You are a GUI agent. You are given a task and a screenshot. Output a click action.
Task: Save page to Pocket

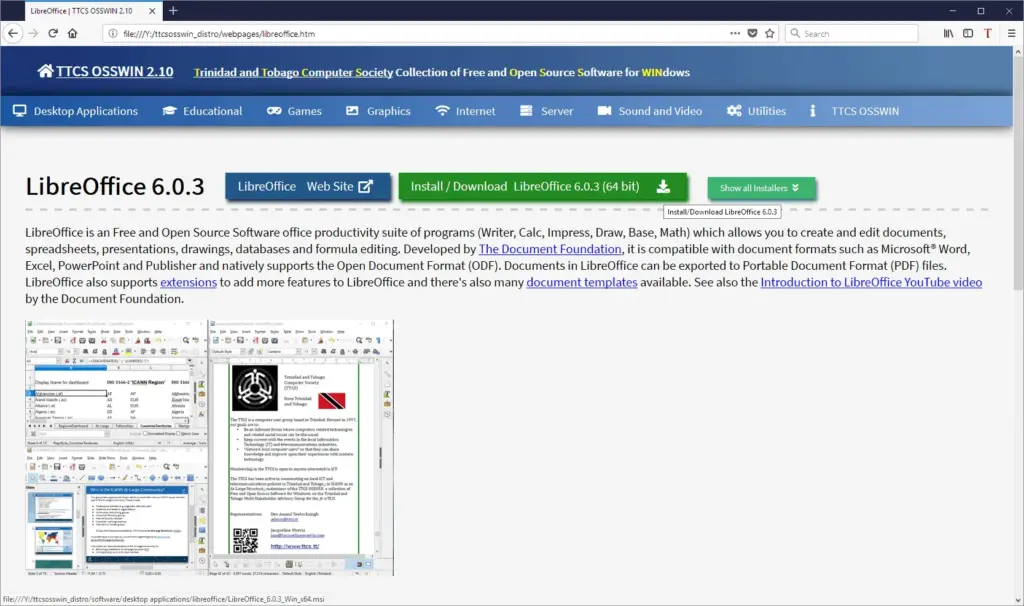coord(752,33)
